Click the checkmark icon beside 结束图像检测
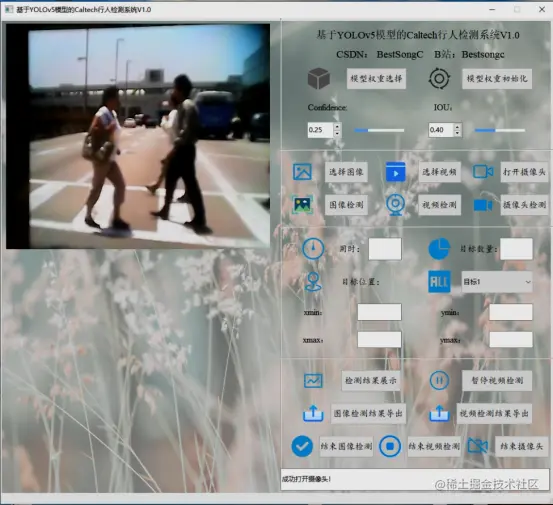553x505 pixels. coord(302,446)
